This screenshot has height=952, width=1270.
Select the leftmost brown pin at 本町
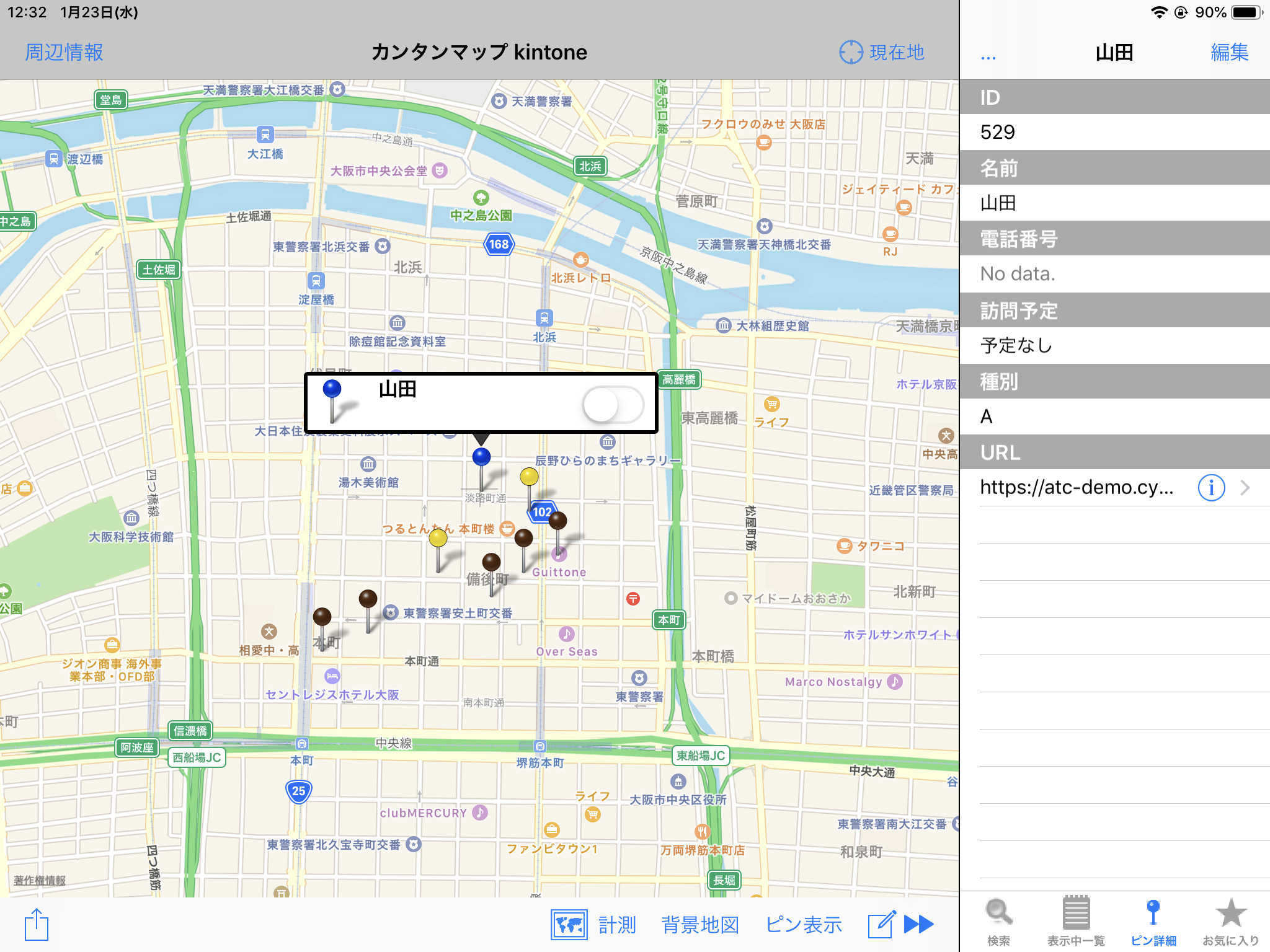[322, 616]
